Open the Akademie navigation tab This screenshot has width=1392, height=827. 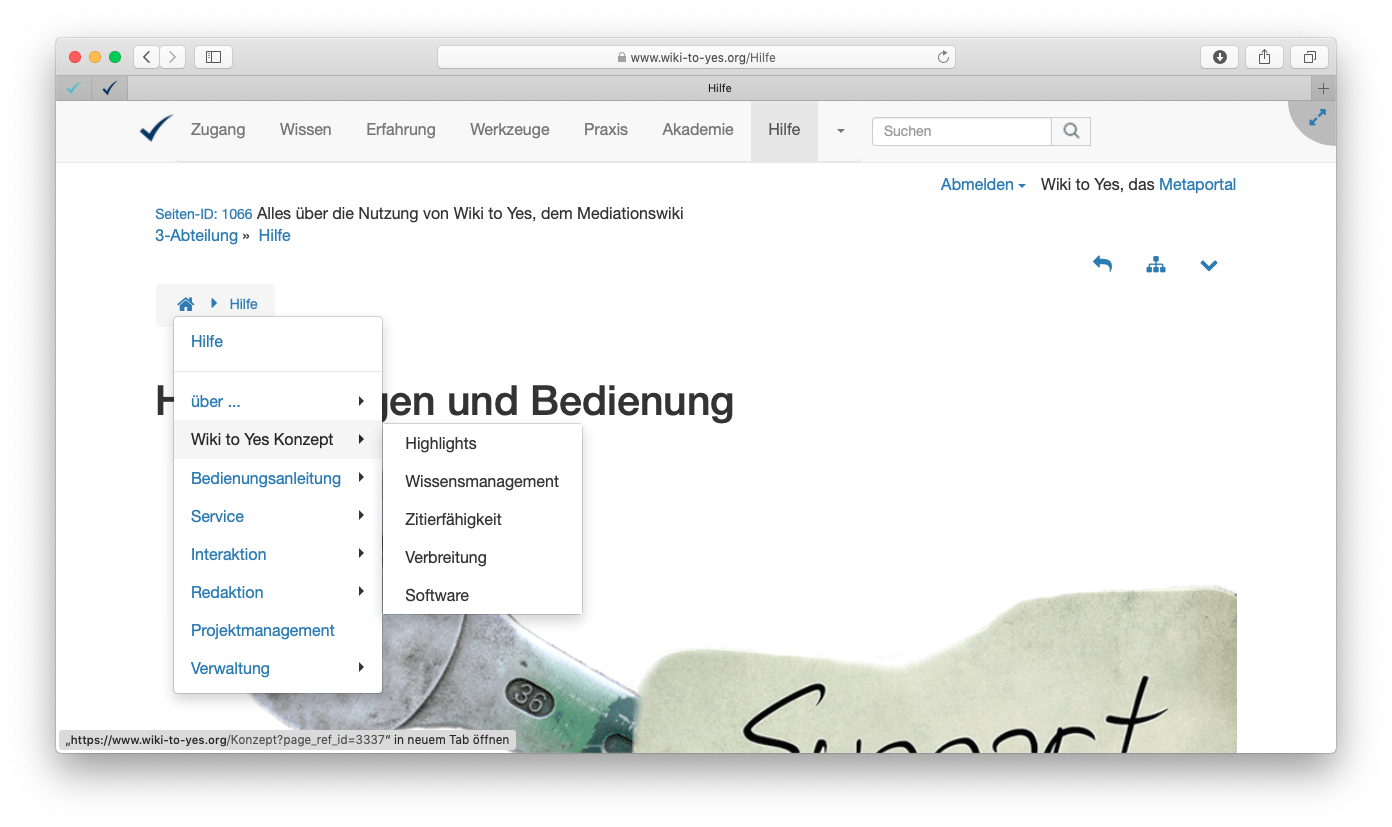(x=697, y=130)
